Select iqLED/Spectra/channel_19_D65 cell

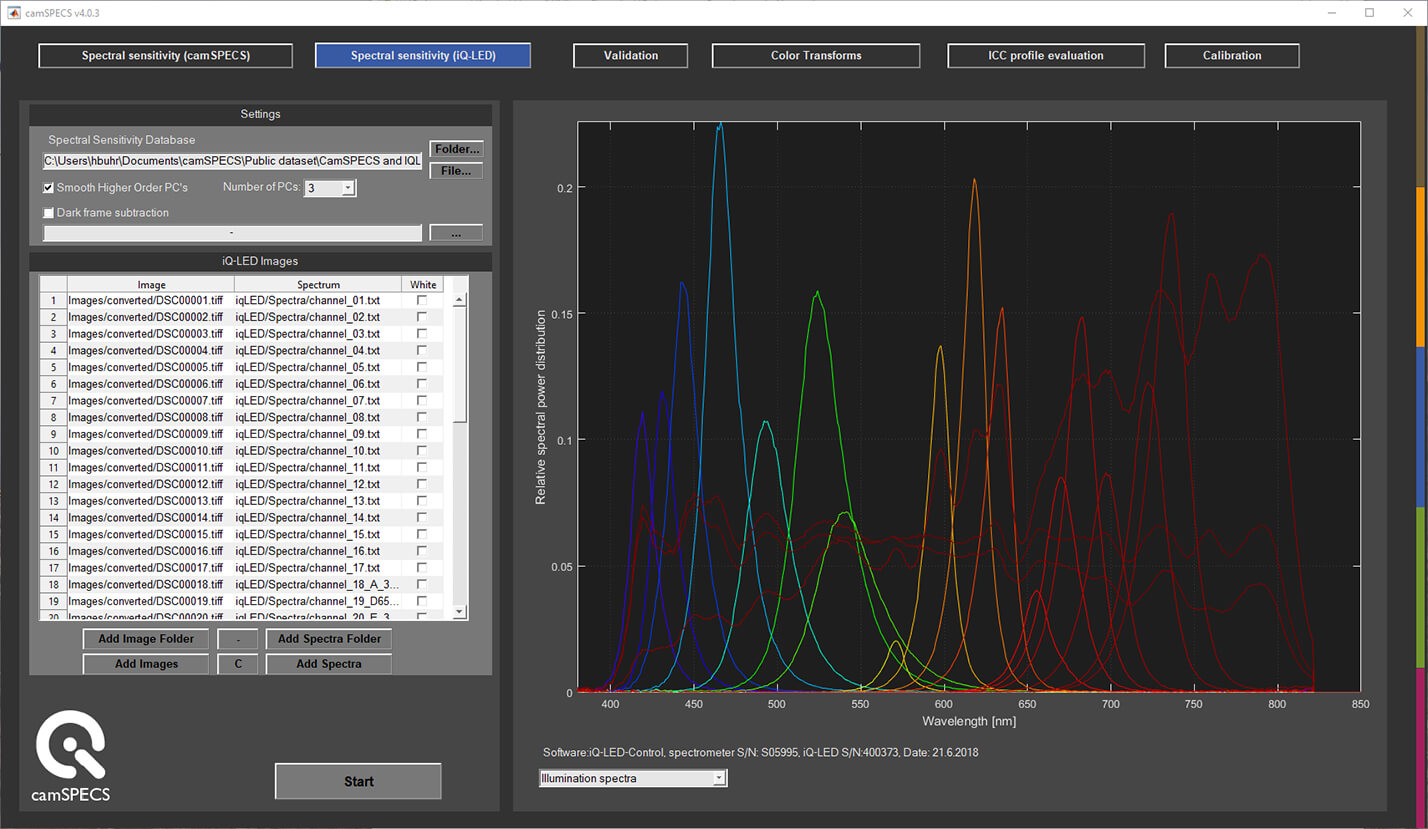pos(318,601)
